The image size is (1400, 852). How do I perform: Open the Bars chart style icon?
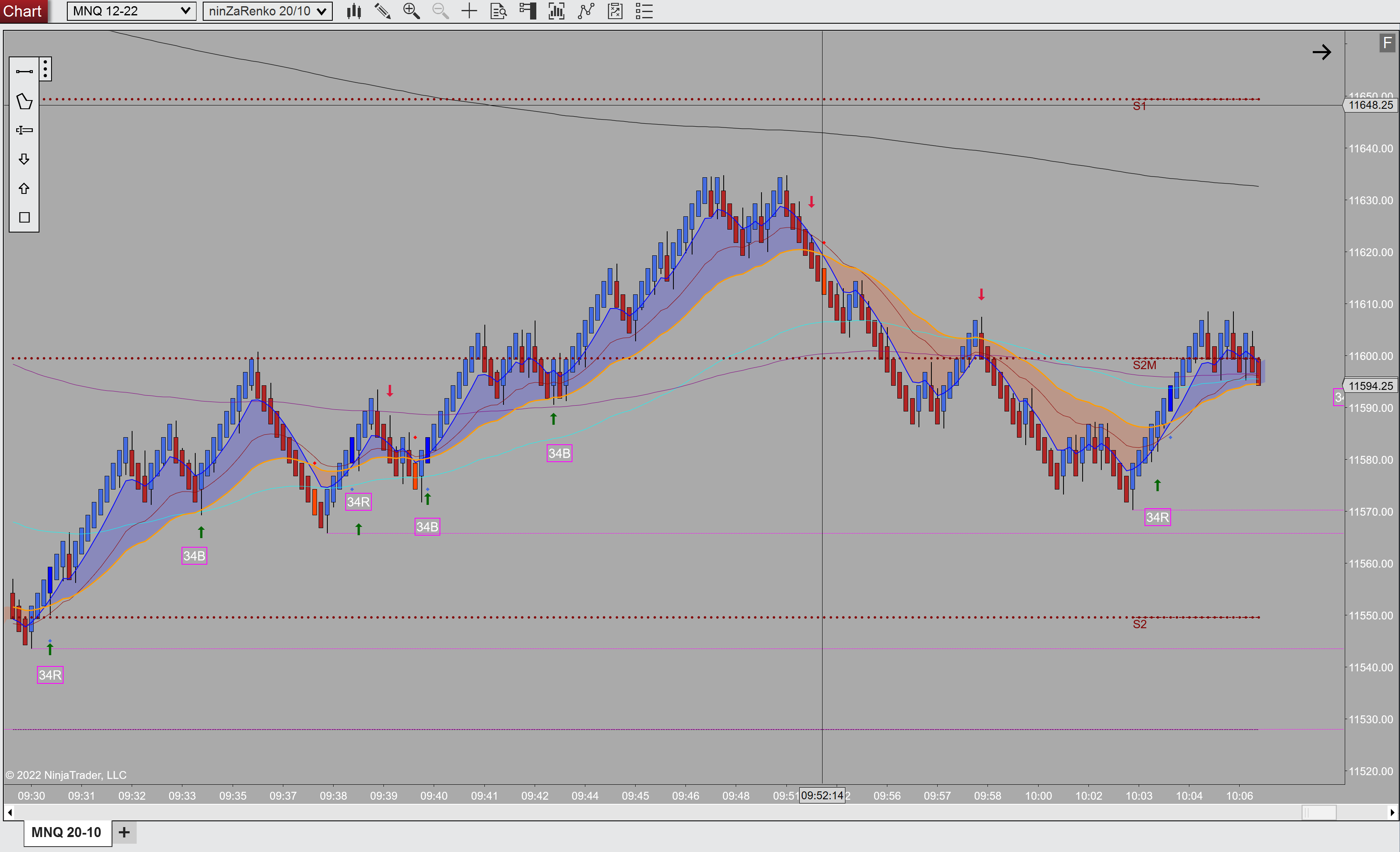pos(354,11)
